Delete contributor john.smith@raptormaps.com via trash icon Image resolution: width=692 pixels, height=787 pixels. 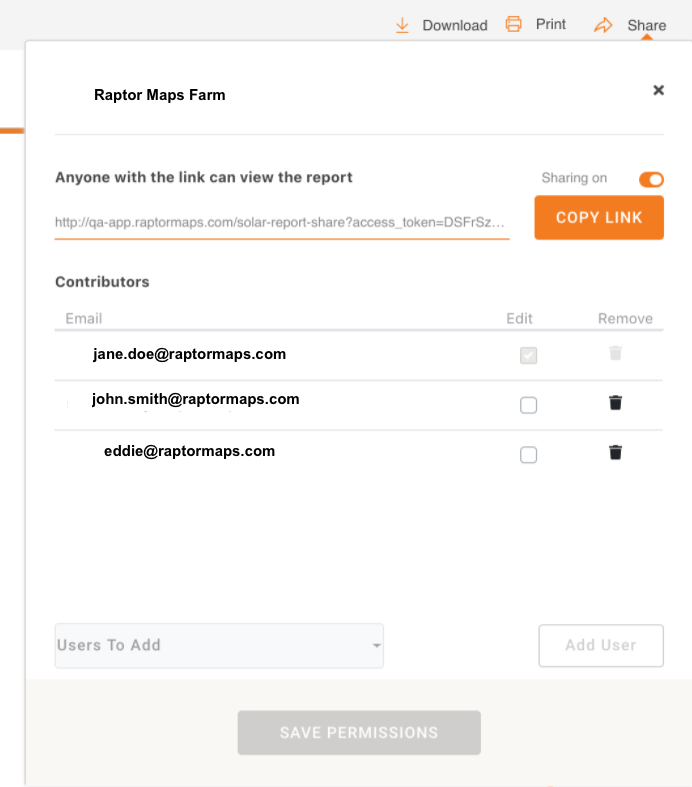pyautogui.click(x=615, y=403)
